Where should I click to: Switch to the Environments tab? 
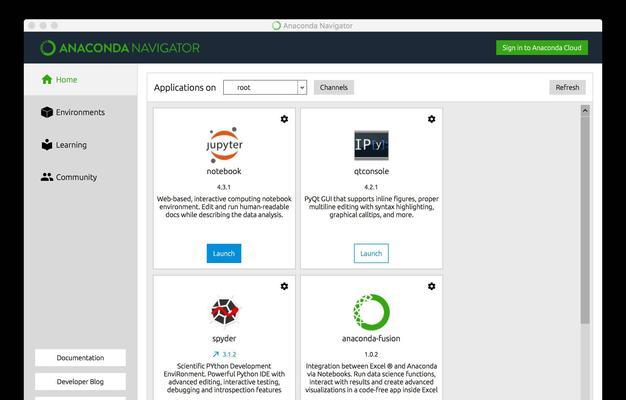[x=81, y=112]
